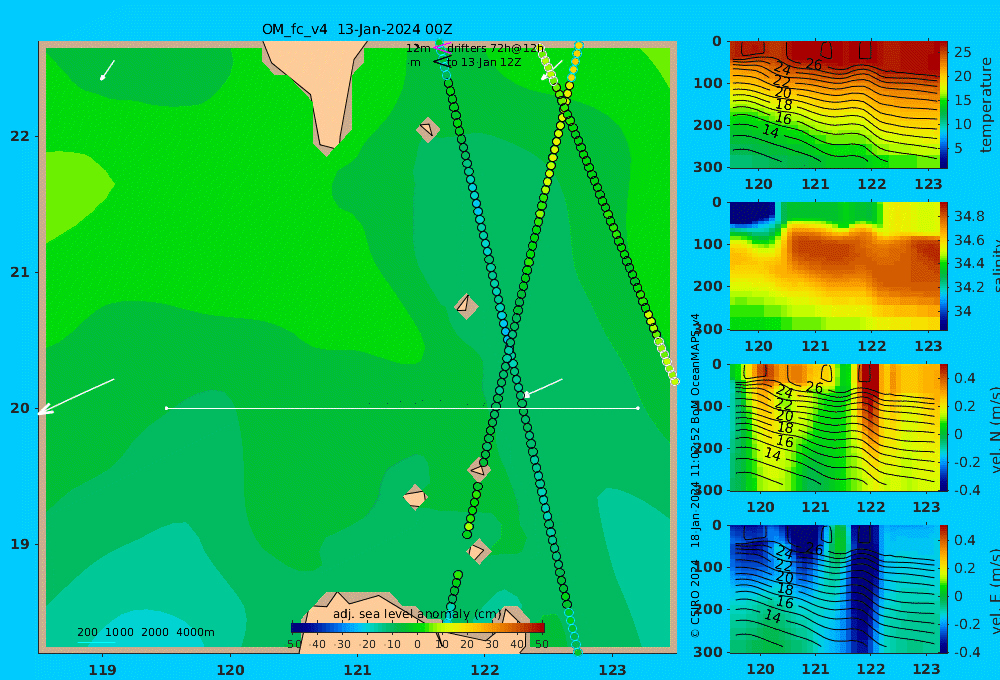Click the vertical 'salinity' axis label

[995, 266]
